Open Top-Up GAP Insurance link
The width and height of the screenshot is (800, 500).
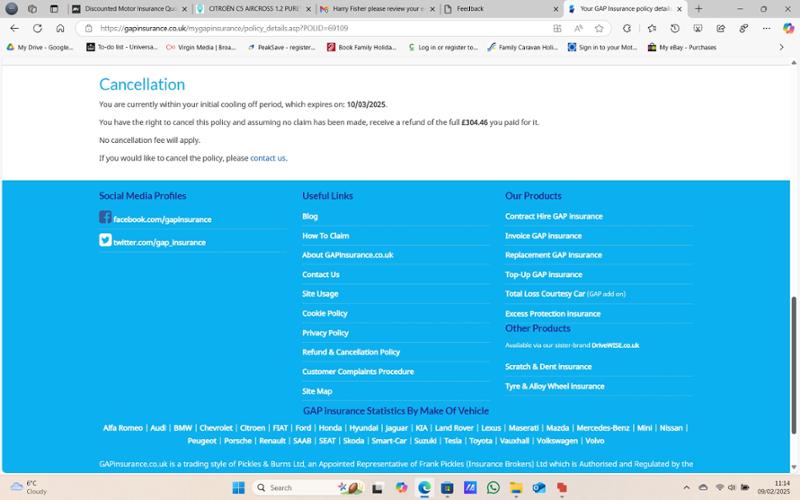tap(543, 274)
